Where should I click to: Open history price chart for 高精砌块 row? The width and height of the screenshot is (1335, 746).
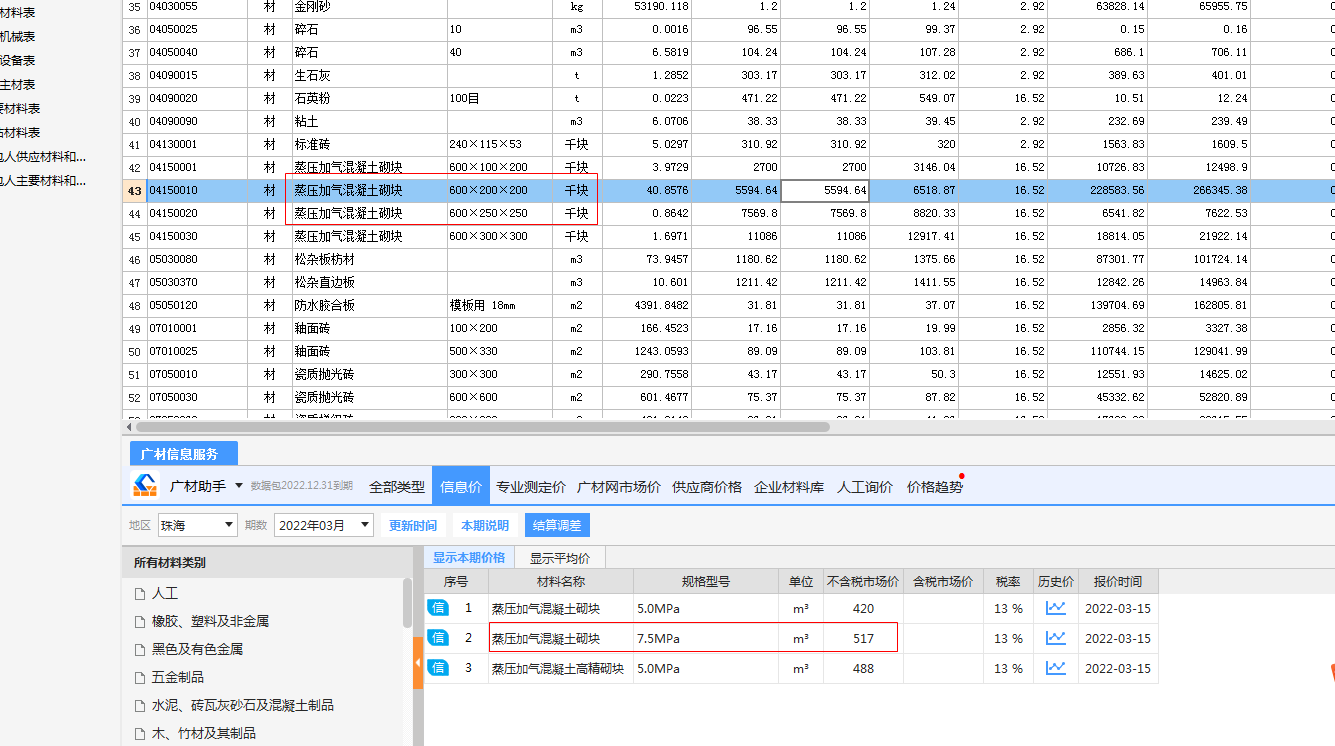pos(1055,668)
